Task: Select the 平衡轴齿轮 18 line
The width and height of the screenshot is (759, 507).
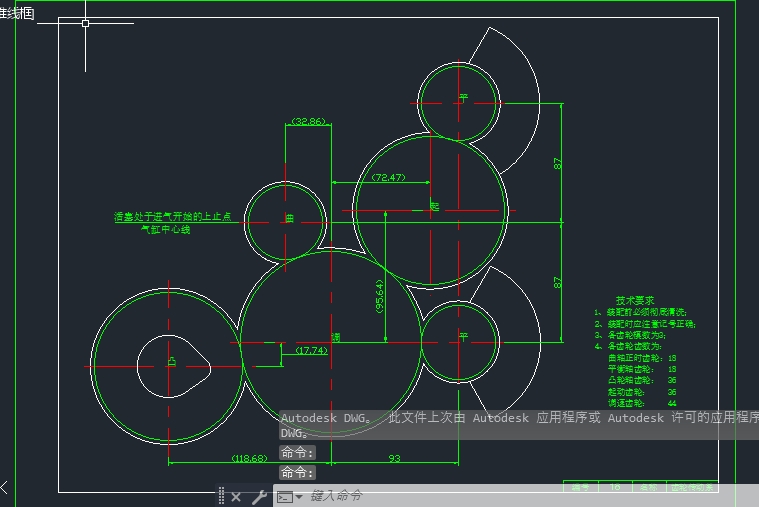Action: coord(642,369)
